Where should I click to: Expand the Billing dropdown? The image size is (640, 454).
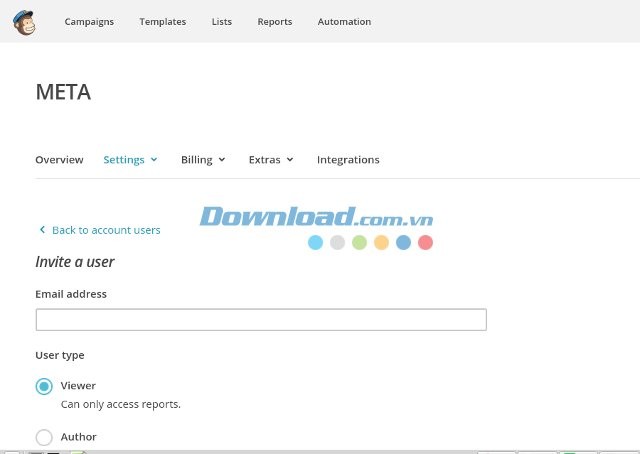coord(203,160)
